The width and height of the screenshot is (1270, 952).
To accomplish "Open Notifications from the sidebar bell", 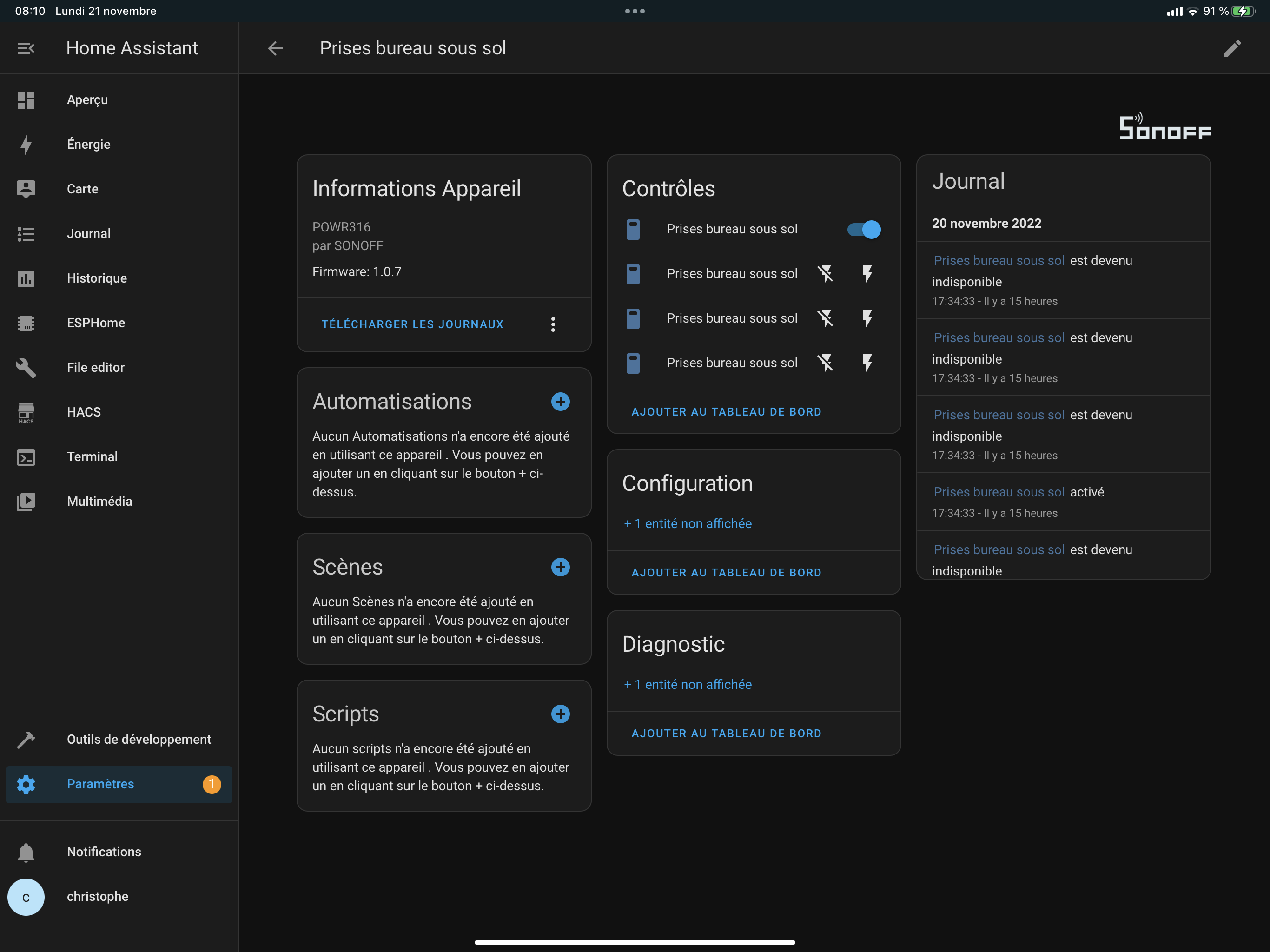I will point(104,852).
